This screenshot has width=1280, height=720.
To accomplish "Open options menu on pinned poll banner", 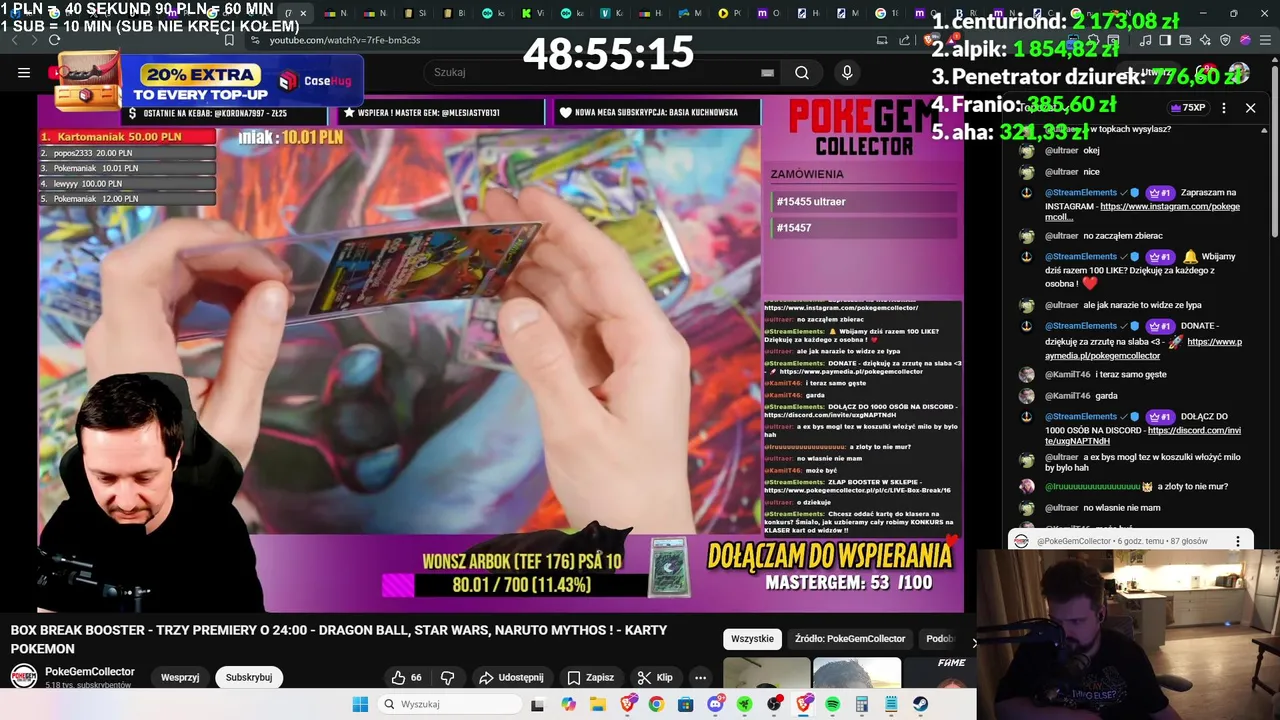I will click(x=1237, y=541).
